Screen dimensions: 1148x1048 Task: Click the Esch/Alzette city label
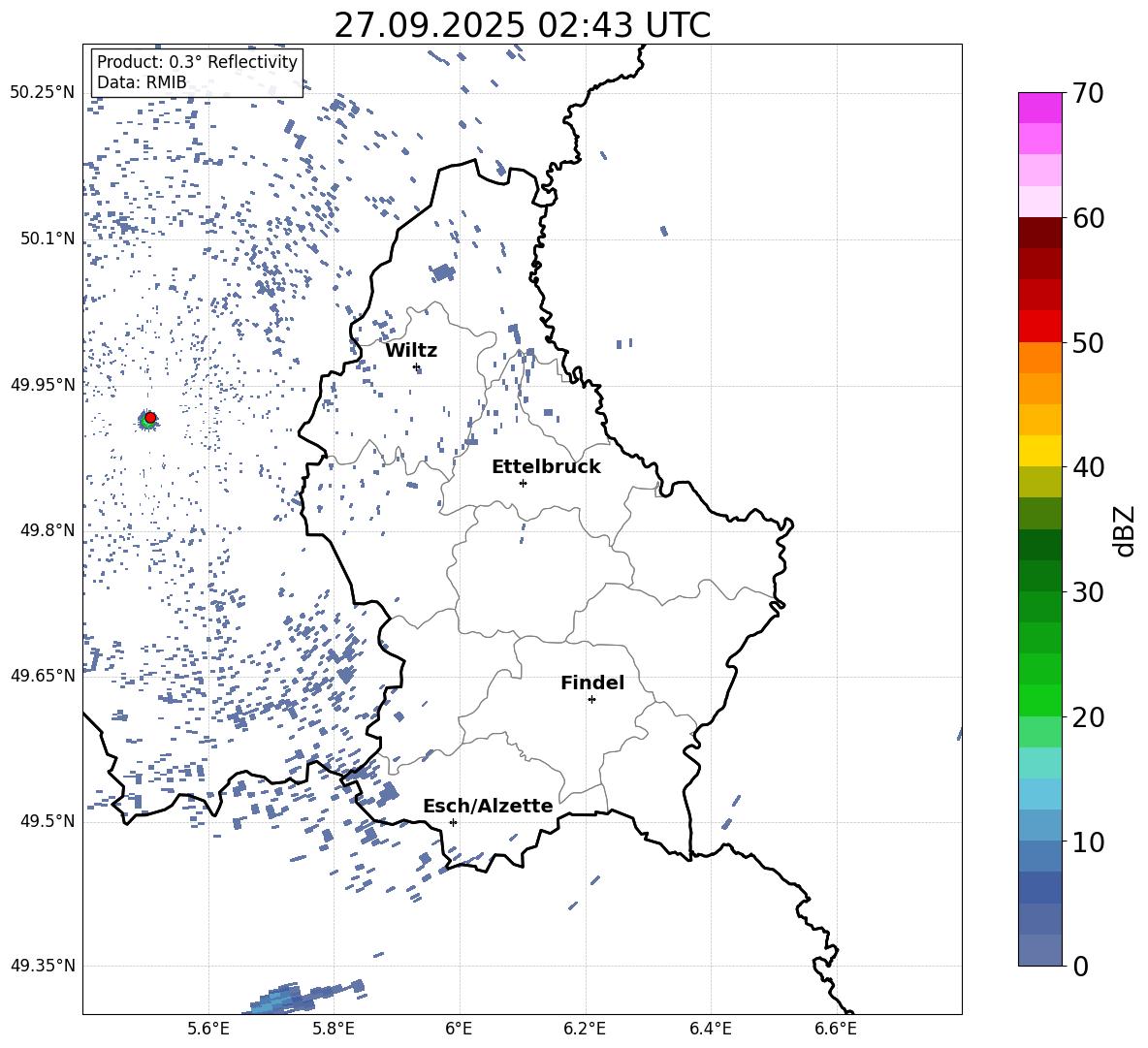[488, 806]
